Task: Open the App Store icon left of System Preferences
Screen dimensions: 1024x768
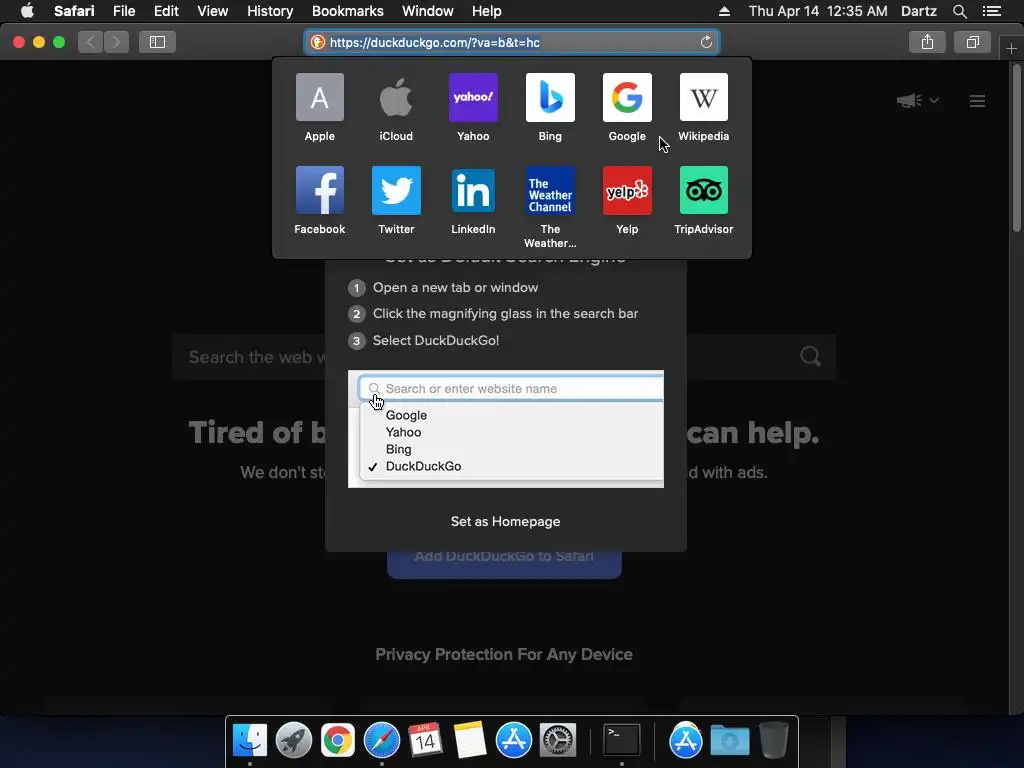Action: click(514, 741)
